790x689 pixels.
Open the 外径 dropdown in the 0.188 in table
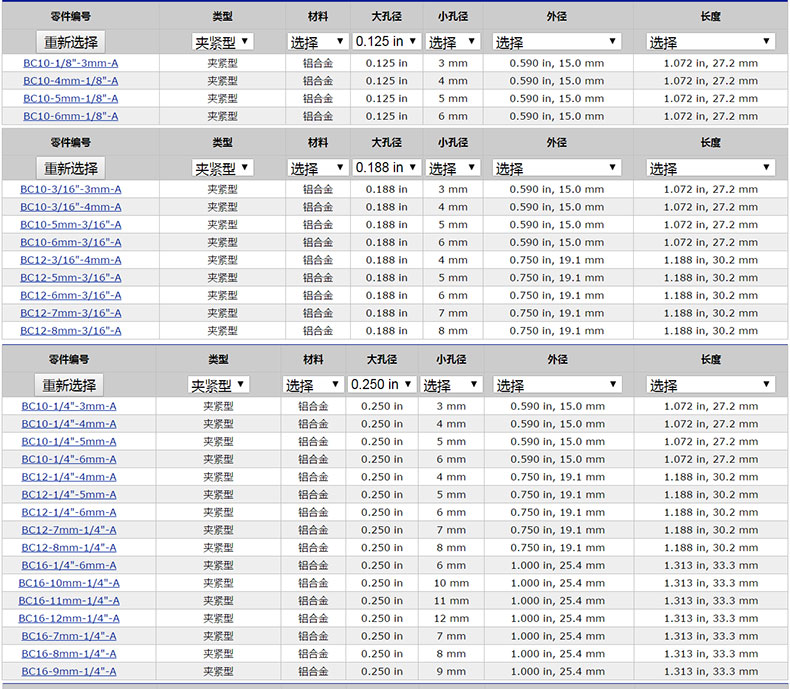click(x=557, y=168)
